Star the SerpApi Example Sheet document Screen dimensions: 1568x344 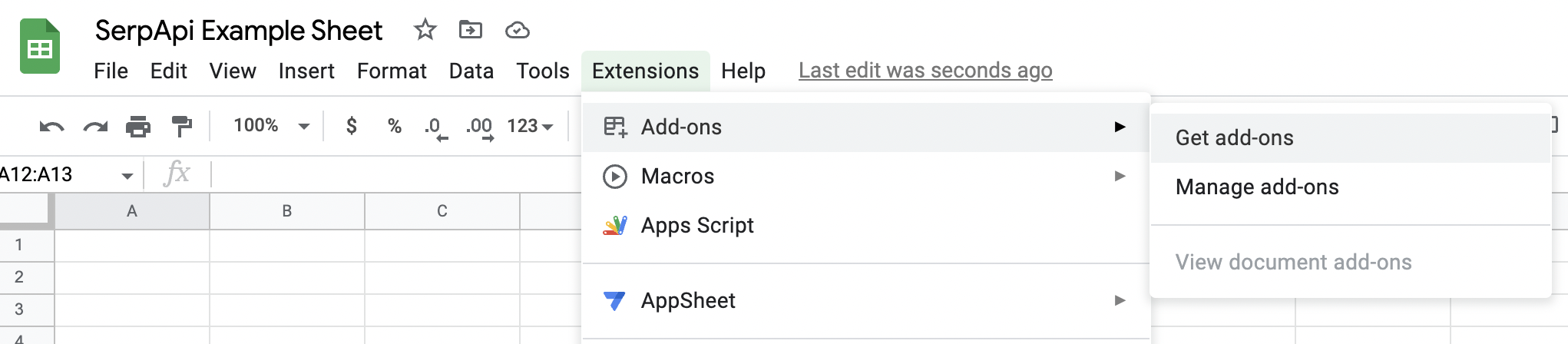click(425, 30)
